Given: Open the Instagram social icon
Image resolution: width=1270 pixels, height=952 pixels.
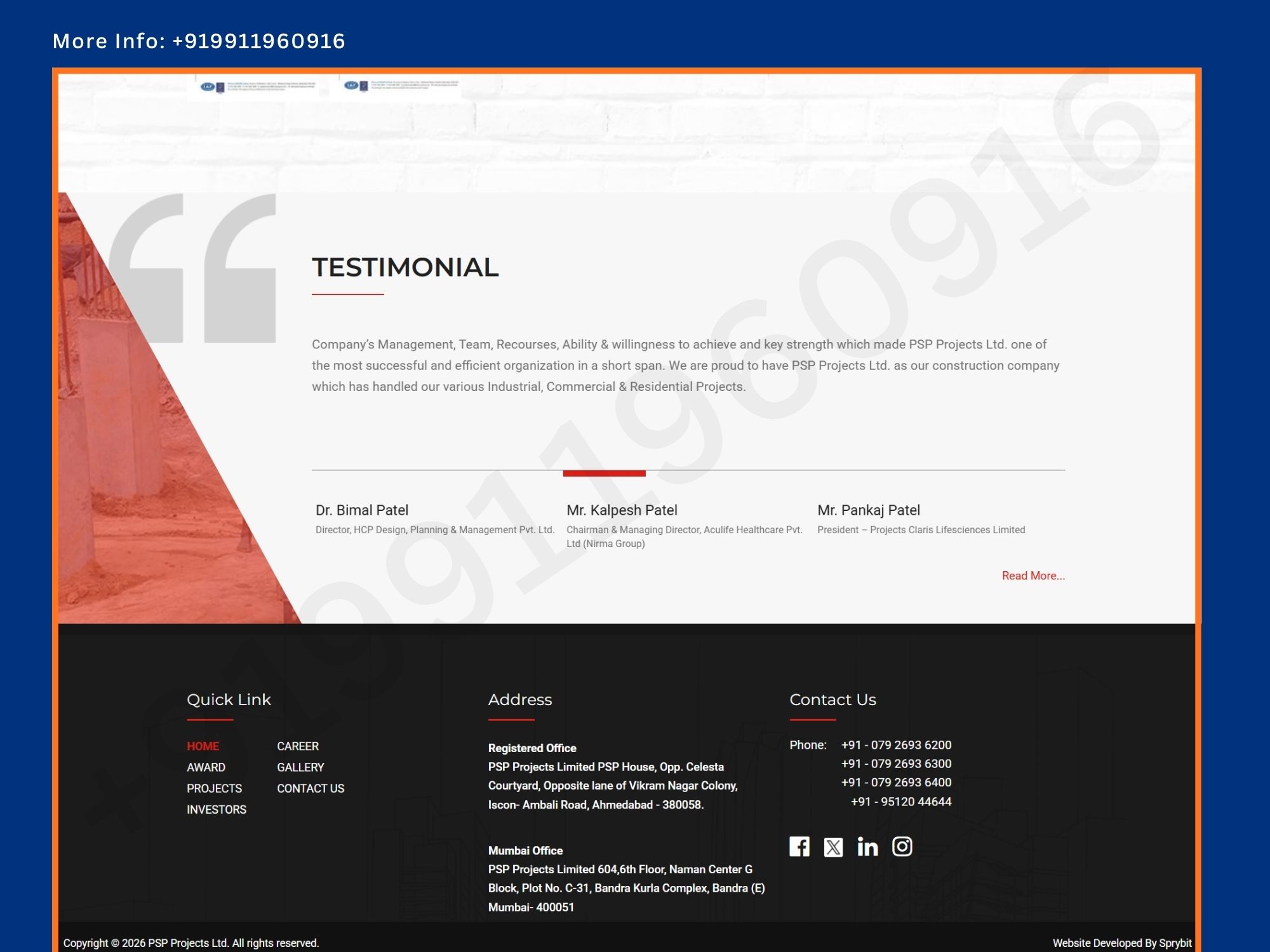Looking at the screenshot, I should coord(902,847).
